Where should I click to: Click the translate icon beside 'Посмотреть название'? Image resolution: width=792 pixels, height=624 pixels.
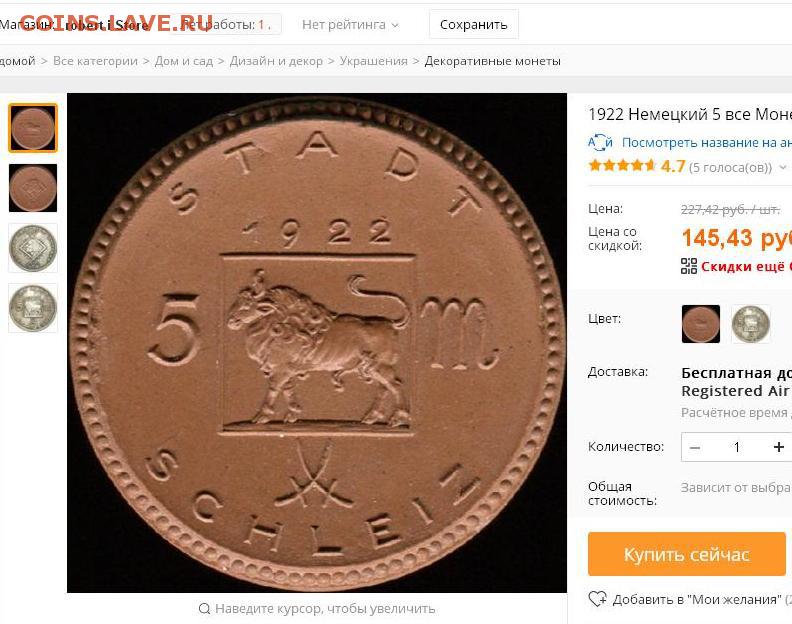[600, 142]
